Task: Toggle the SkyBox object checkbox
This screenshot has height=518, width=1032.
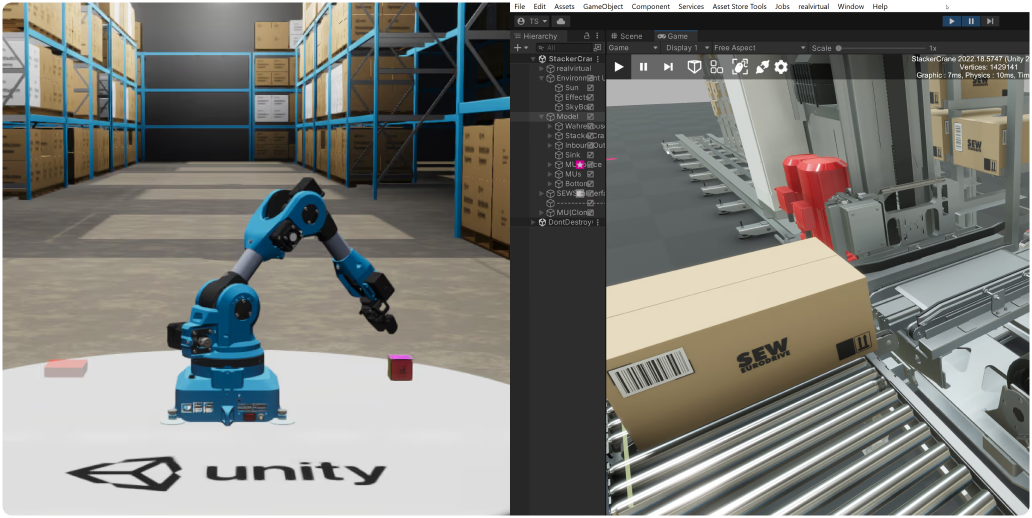Action: click(590, 107)
